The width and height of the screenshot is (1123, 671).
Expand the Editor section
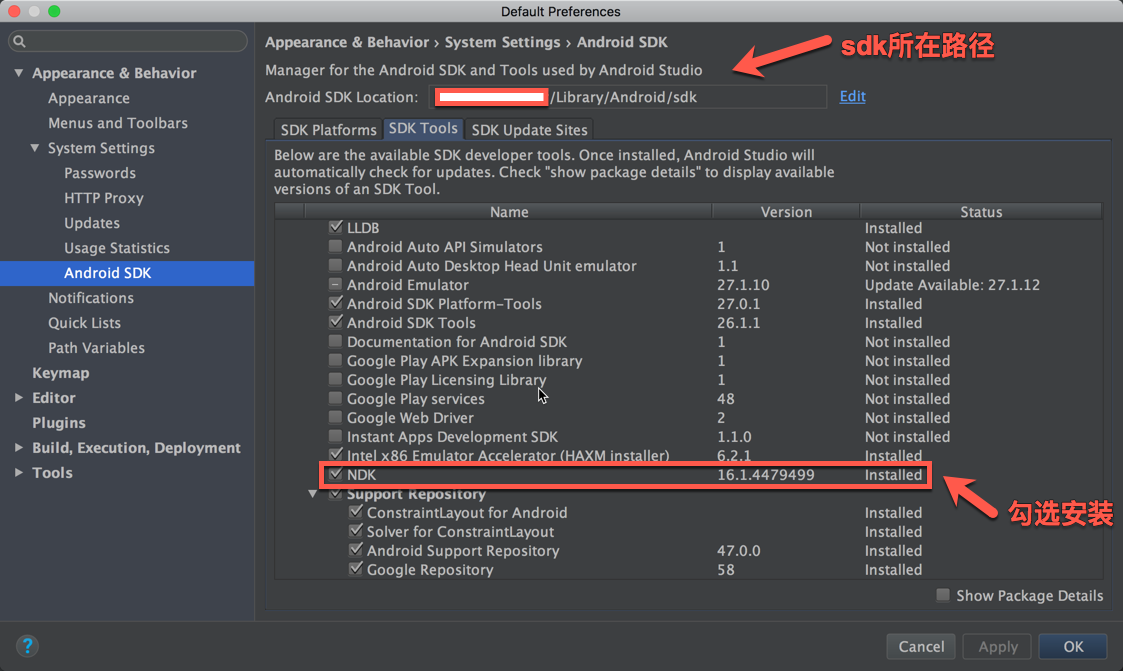[19, 397]
